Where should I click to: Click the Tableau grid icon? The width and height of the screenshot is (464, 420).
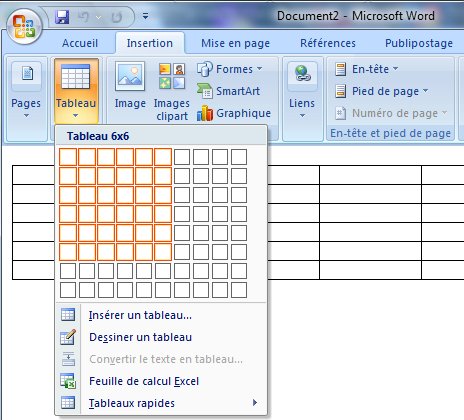pos(76,76)
